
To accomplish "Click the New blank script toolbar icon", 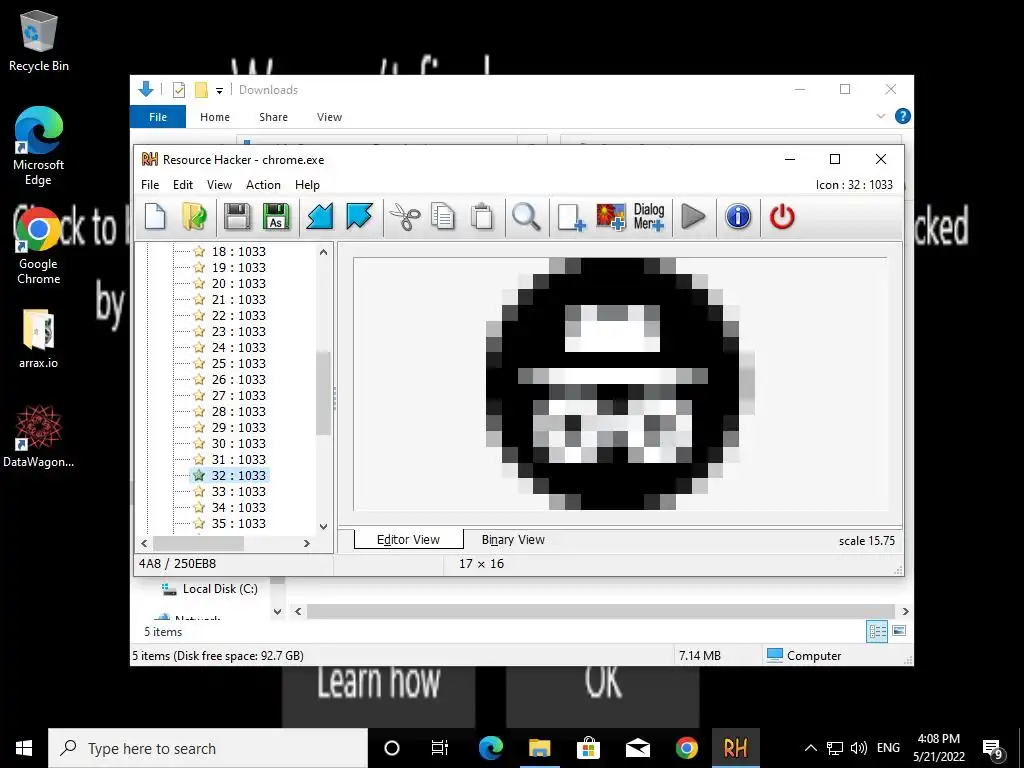I will [155, 217].
